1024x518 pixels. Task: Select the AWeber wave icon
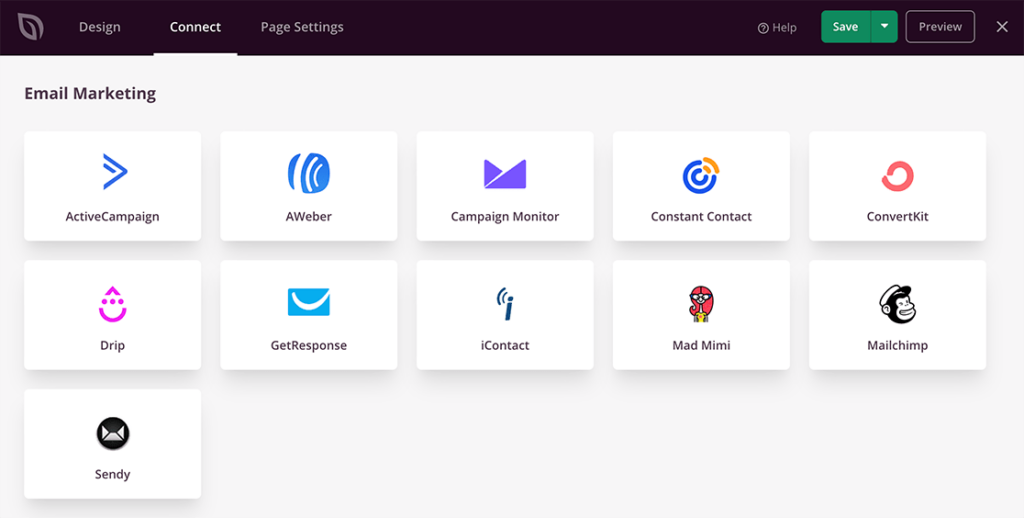[309, 173]
